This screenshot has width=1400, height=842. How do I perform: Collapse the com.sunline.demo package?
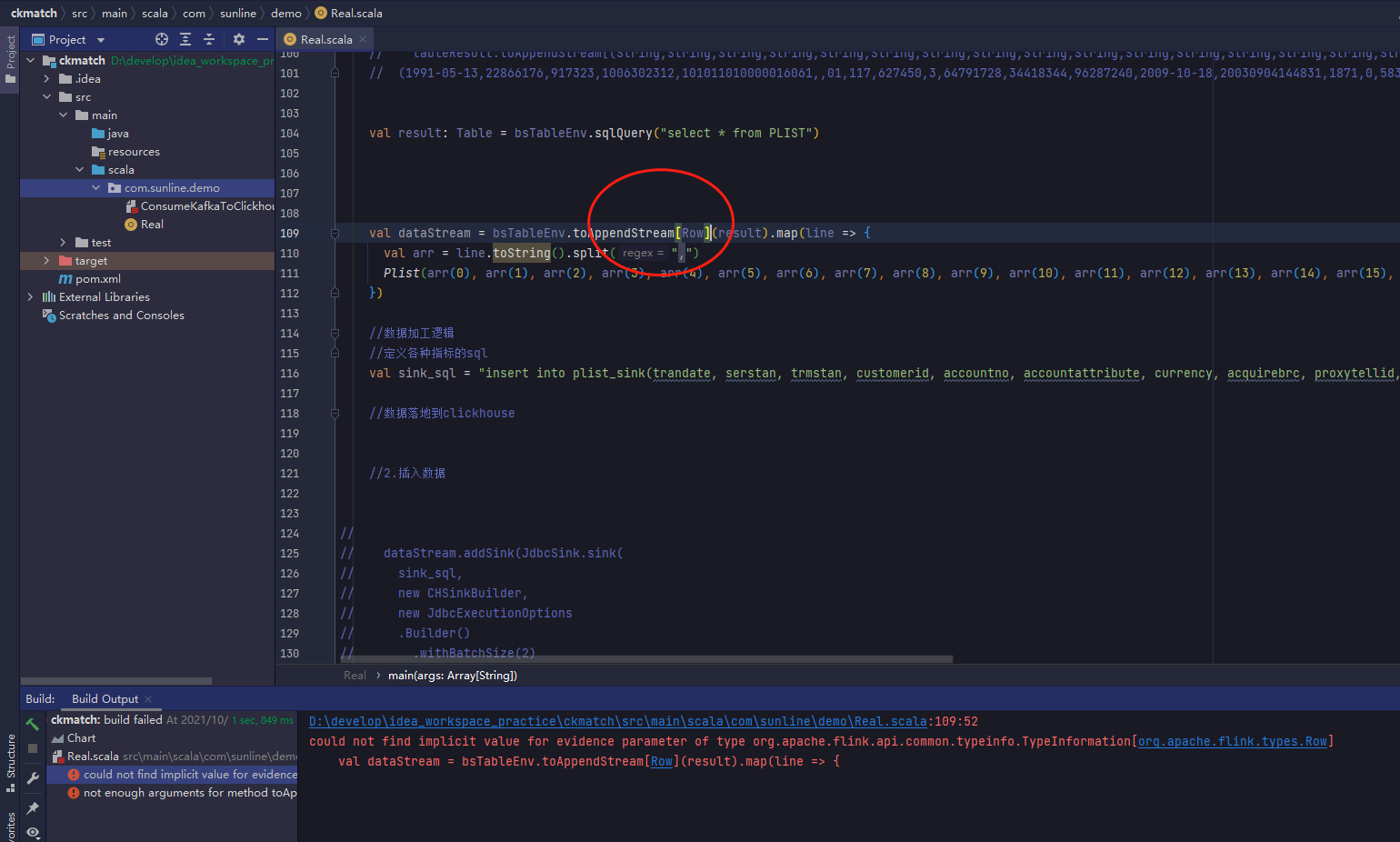[x=96, y=188]
